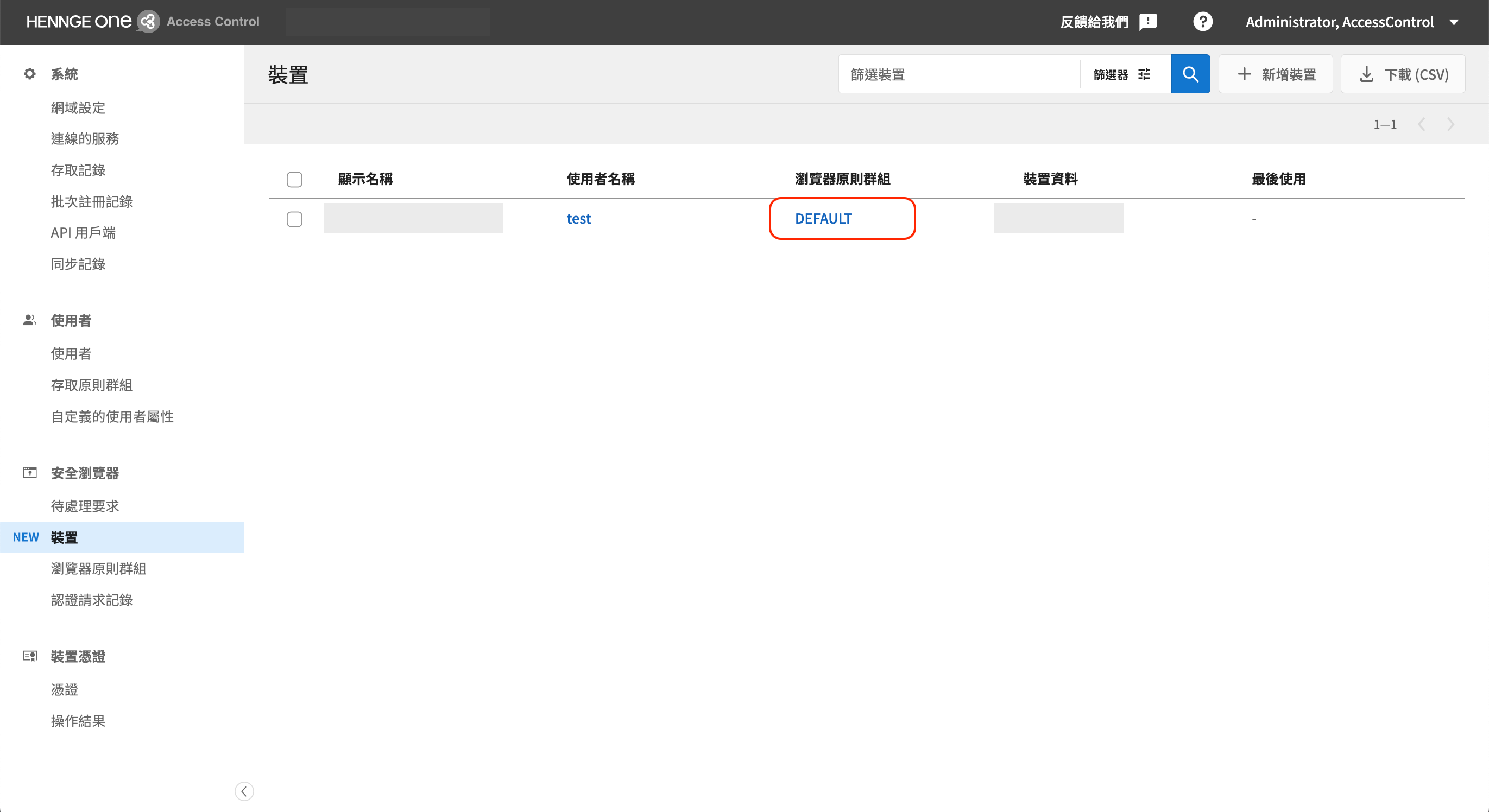Viewport: 1489px width, 812px height.
Task: Go to the previous page arrow
Action: 1421,124
